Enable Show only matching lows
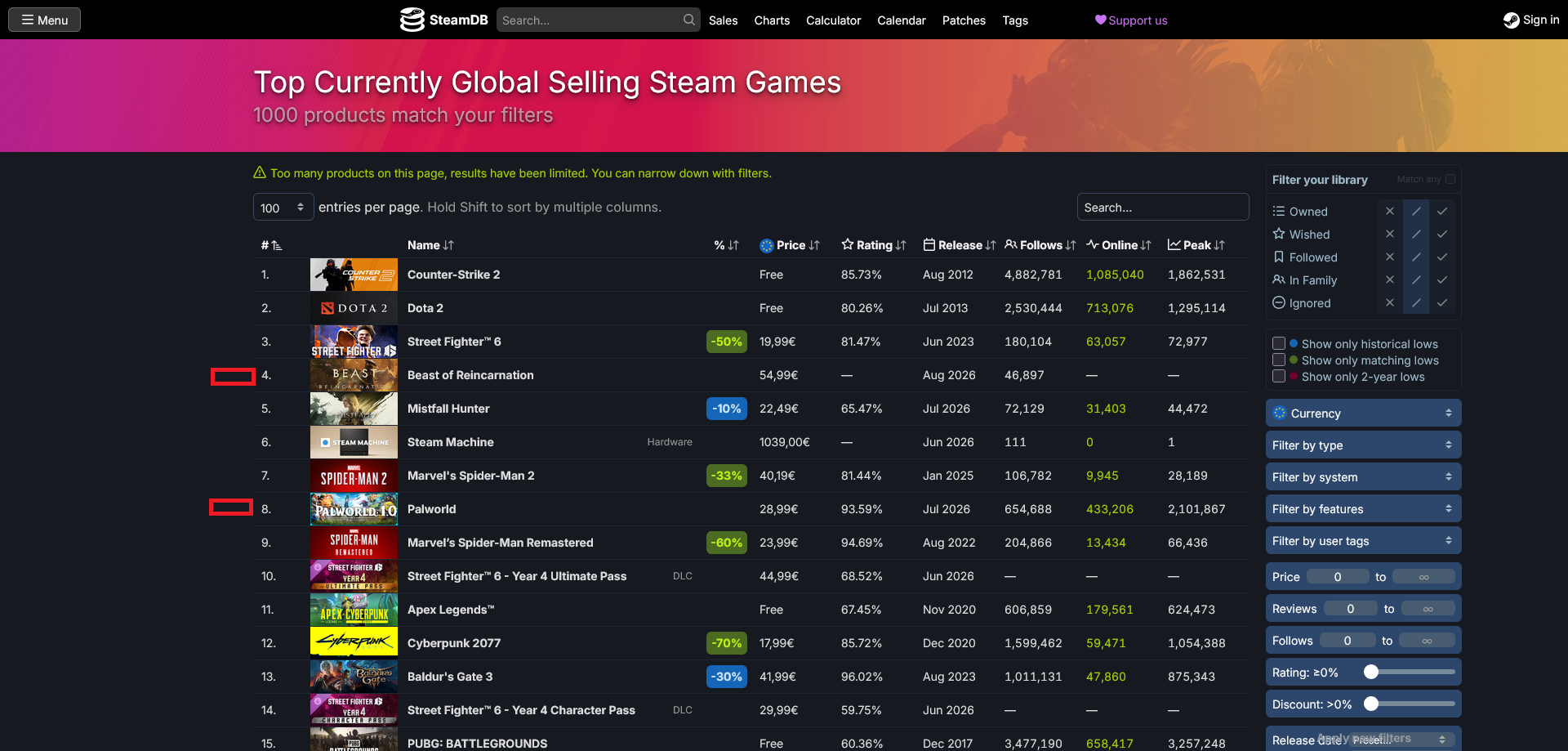Viewport: 1568px width, 751px height. click(x=1279, y=360)
